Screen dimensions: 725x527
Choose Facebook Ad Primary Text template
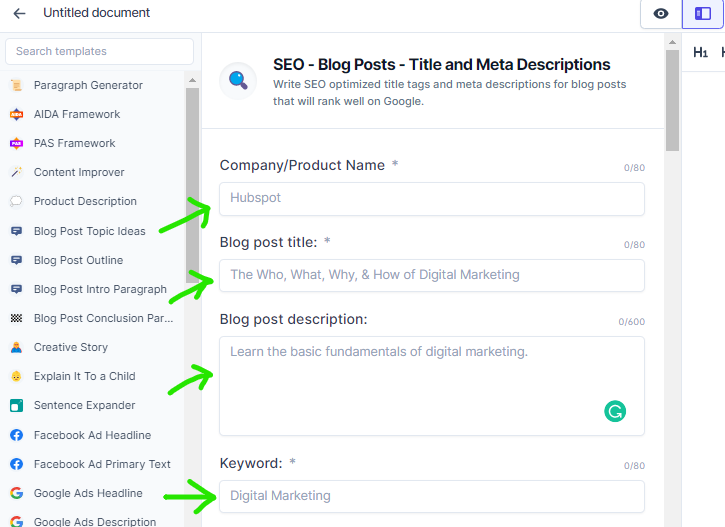[x=102, y=464]
